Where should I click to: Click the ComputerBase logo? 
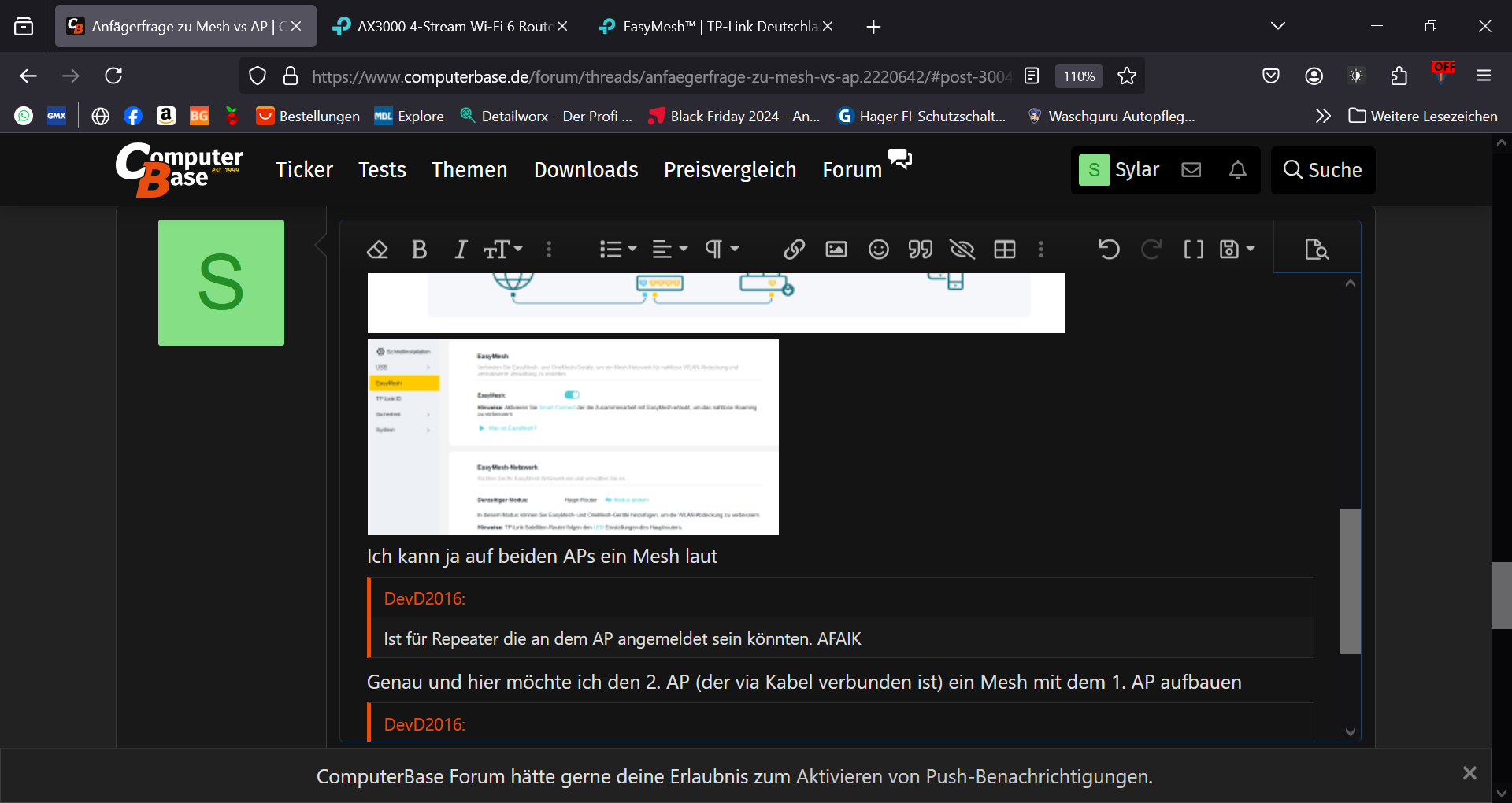(180, 169)
